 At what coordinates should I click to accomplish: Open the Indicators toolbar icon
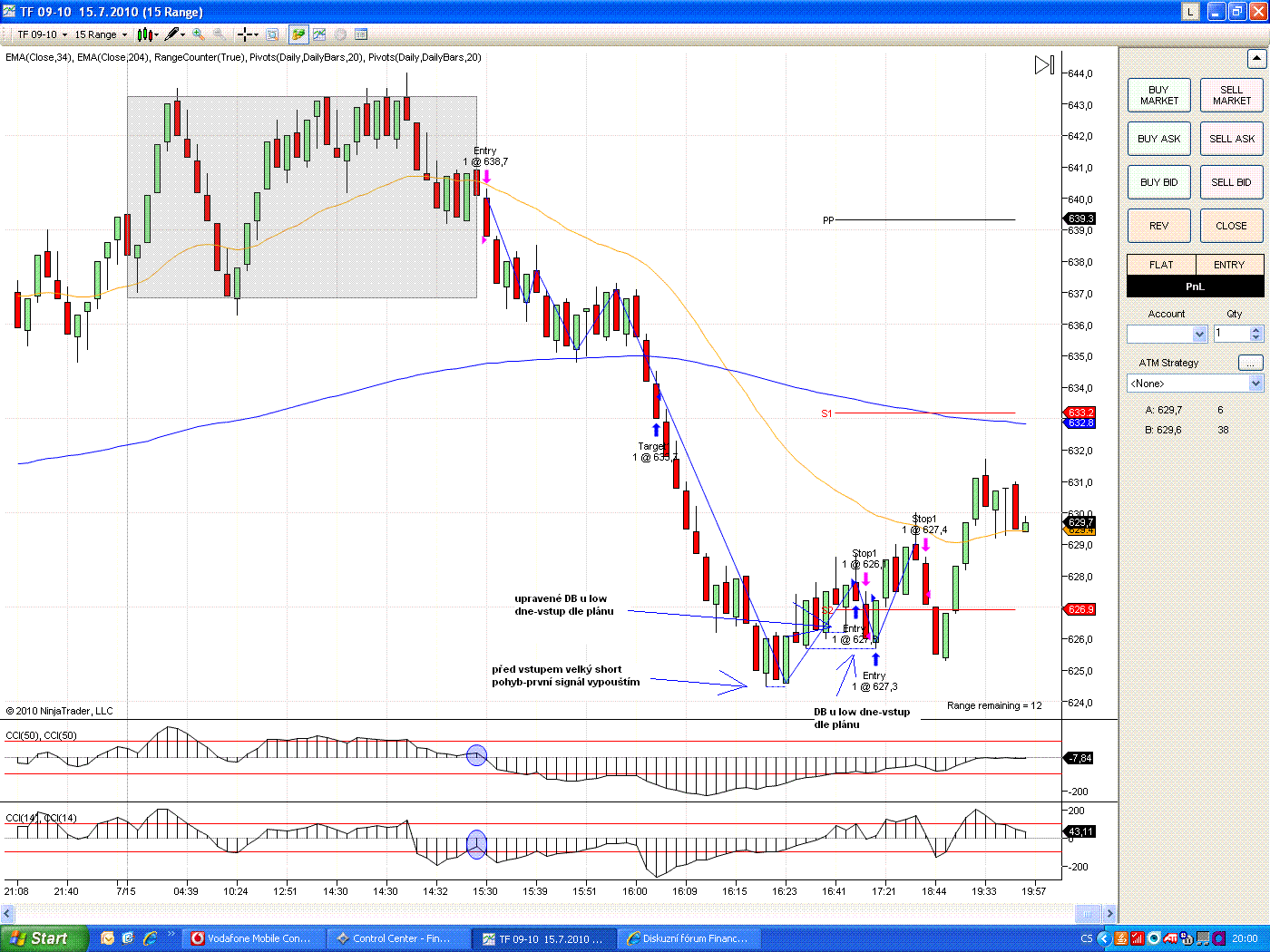coord(319,34)
